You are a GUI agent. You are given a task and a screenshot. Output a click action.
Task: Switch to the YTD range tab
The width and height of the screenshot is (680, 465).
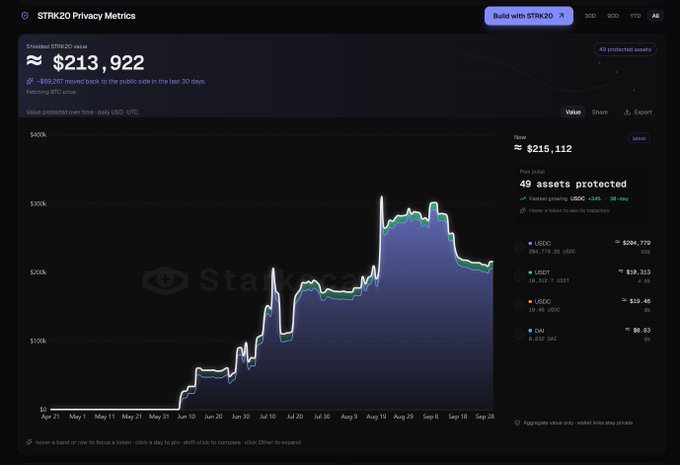tap(635, 16)
